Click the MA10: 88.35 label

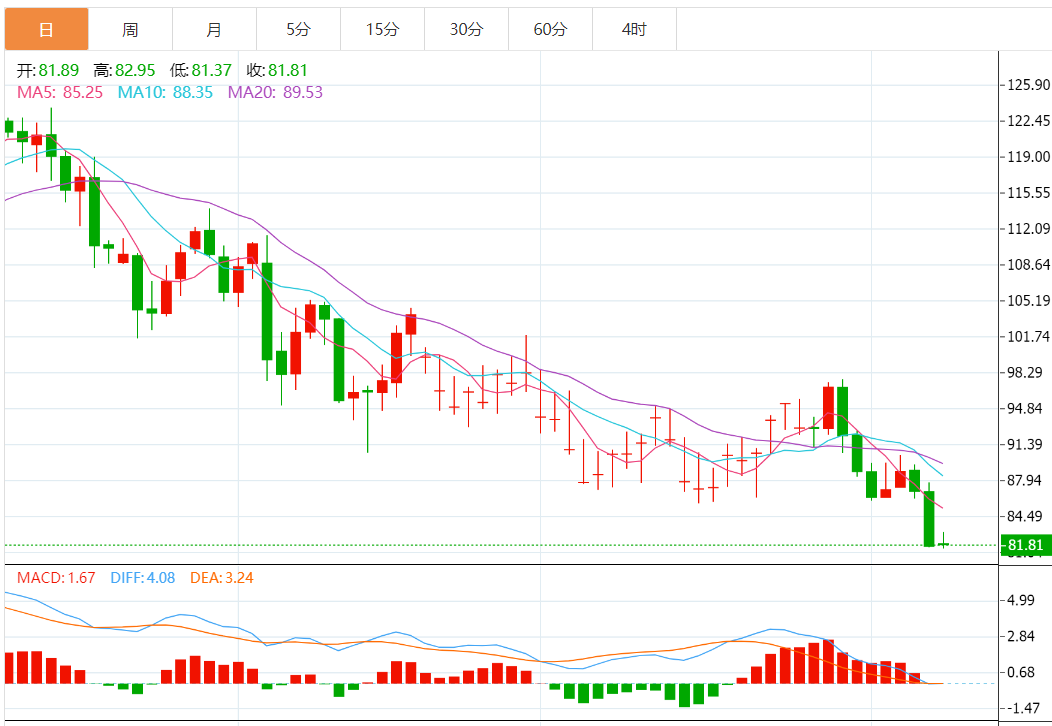pyautogui.click(x=165, y=92)
